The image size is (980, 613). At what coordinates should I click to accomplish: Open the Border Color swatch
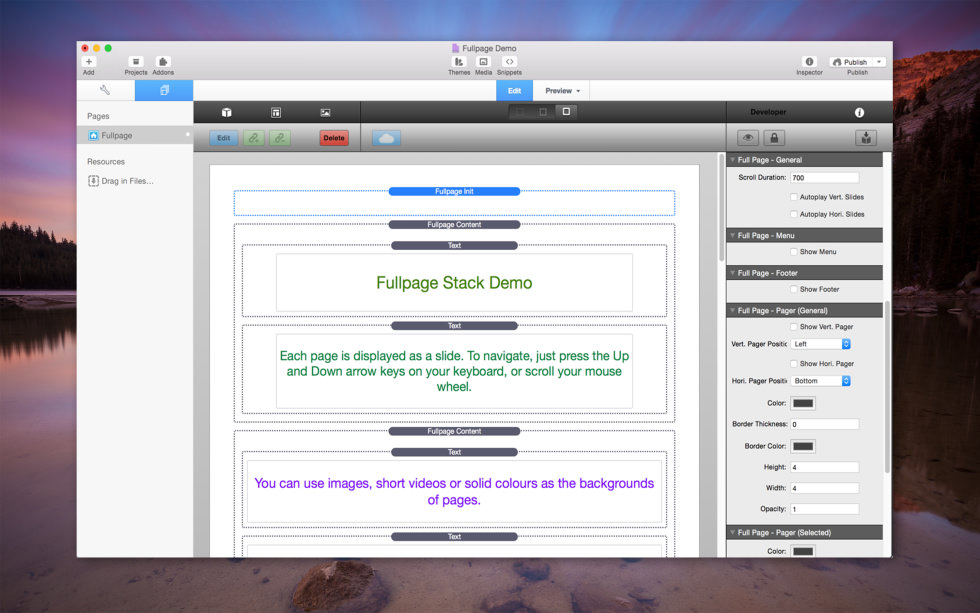click(x=803, y=446)
